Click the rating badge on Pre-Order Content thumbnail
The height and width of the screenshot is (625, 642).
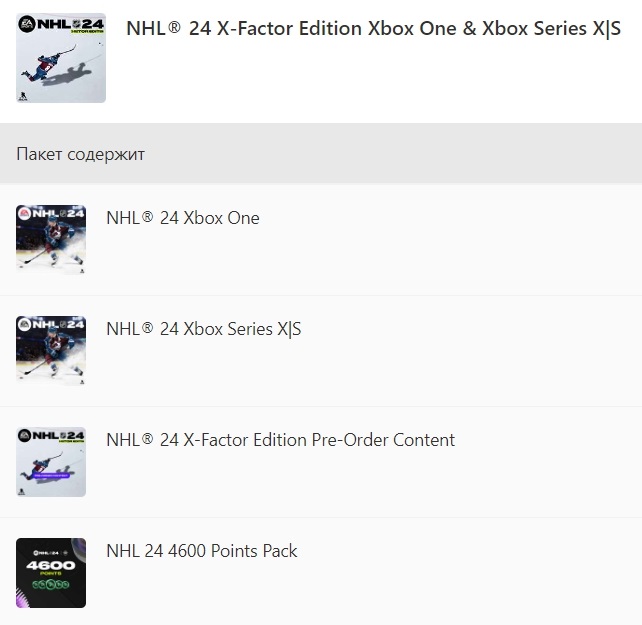tap(21, 491)
